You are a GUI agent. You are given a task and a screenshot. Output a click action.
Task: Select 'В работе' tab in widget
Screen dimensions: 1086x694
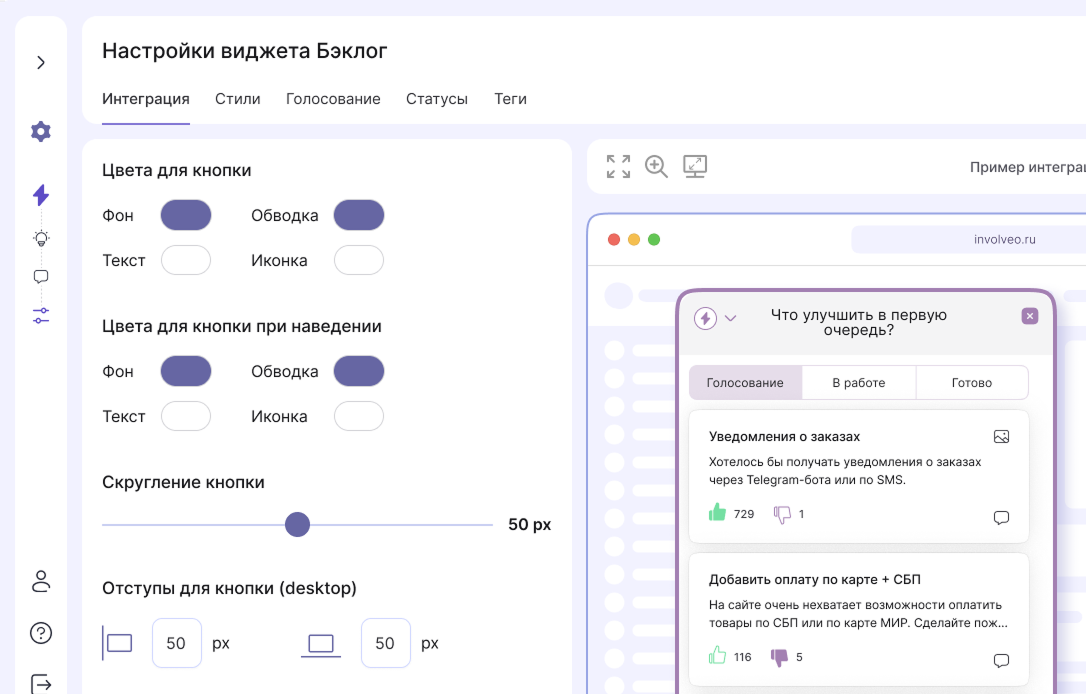pyautogui.click(x=858, y=383)
